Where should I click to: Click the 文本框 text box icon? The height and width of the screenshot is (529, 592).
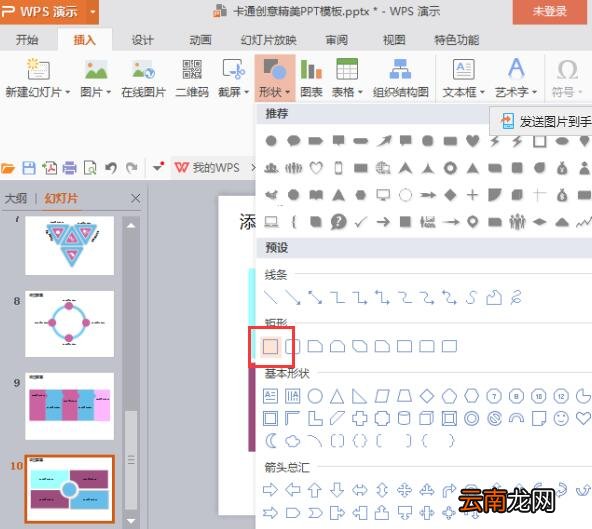(x=463, y=69)
